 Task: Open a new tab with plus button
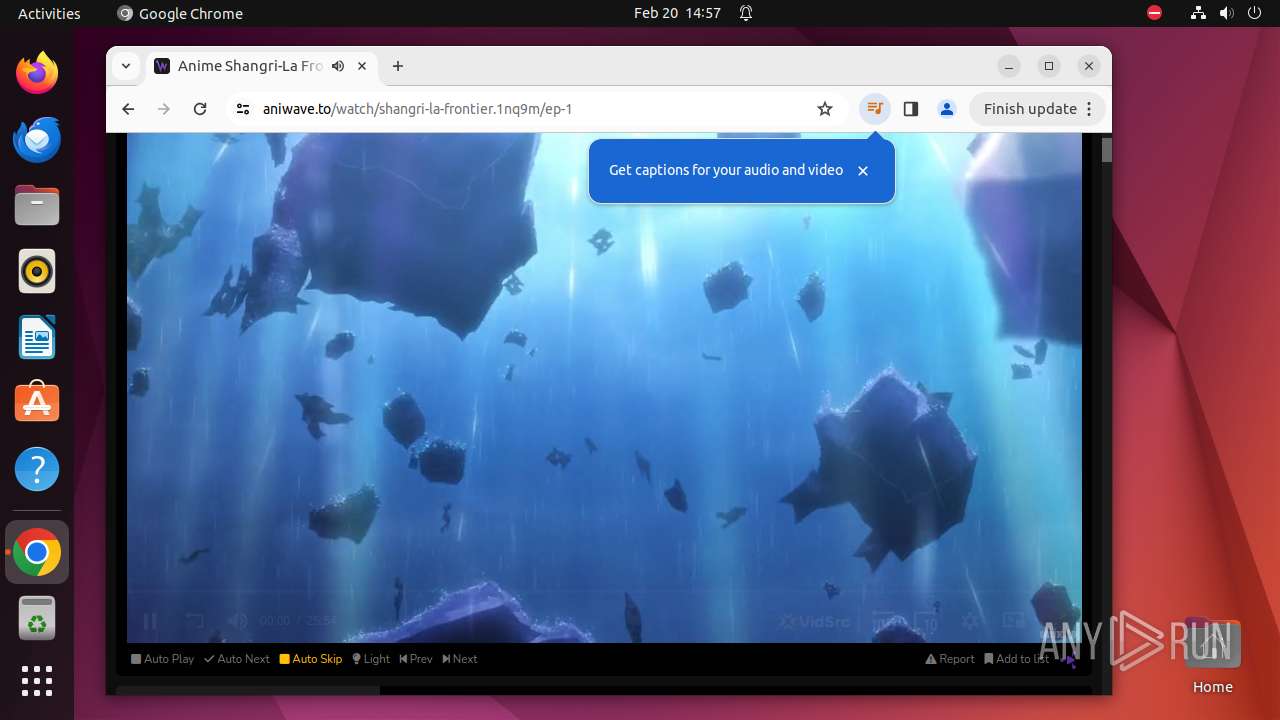coord(398,66)
